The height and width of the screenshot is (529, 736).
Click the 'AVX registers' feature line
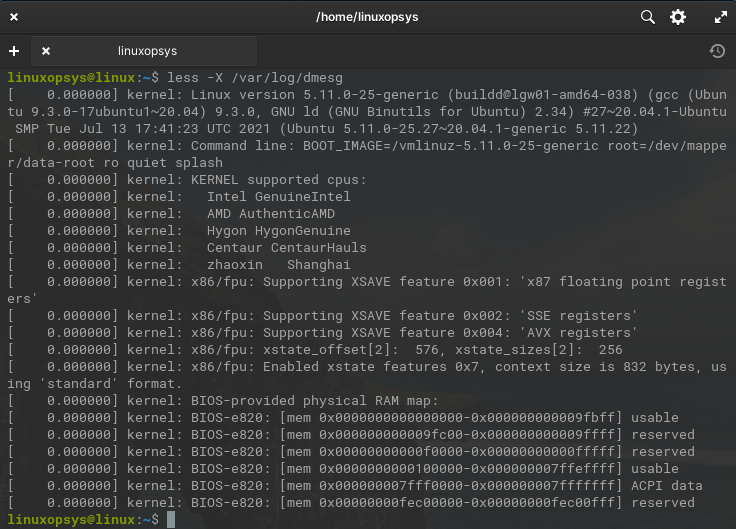322,333
